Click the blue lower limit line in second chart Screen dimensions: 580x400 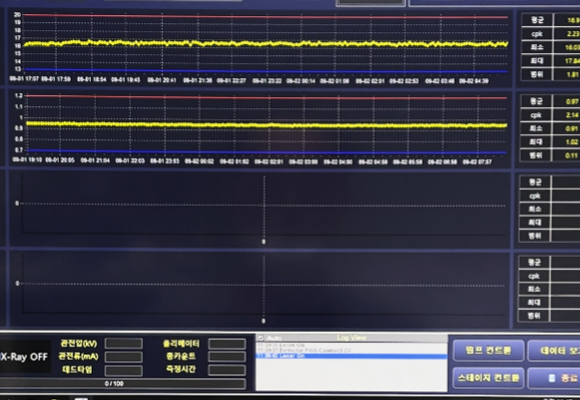(266, 151)
